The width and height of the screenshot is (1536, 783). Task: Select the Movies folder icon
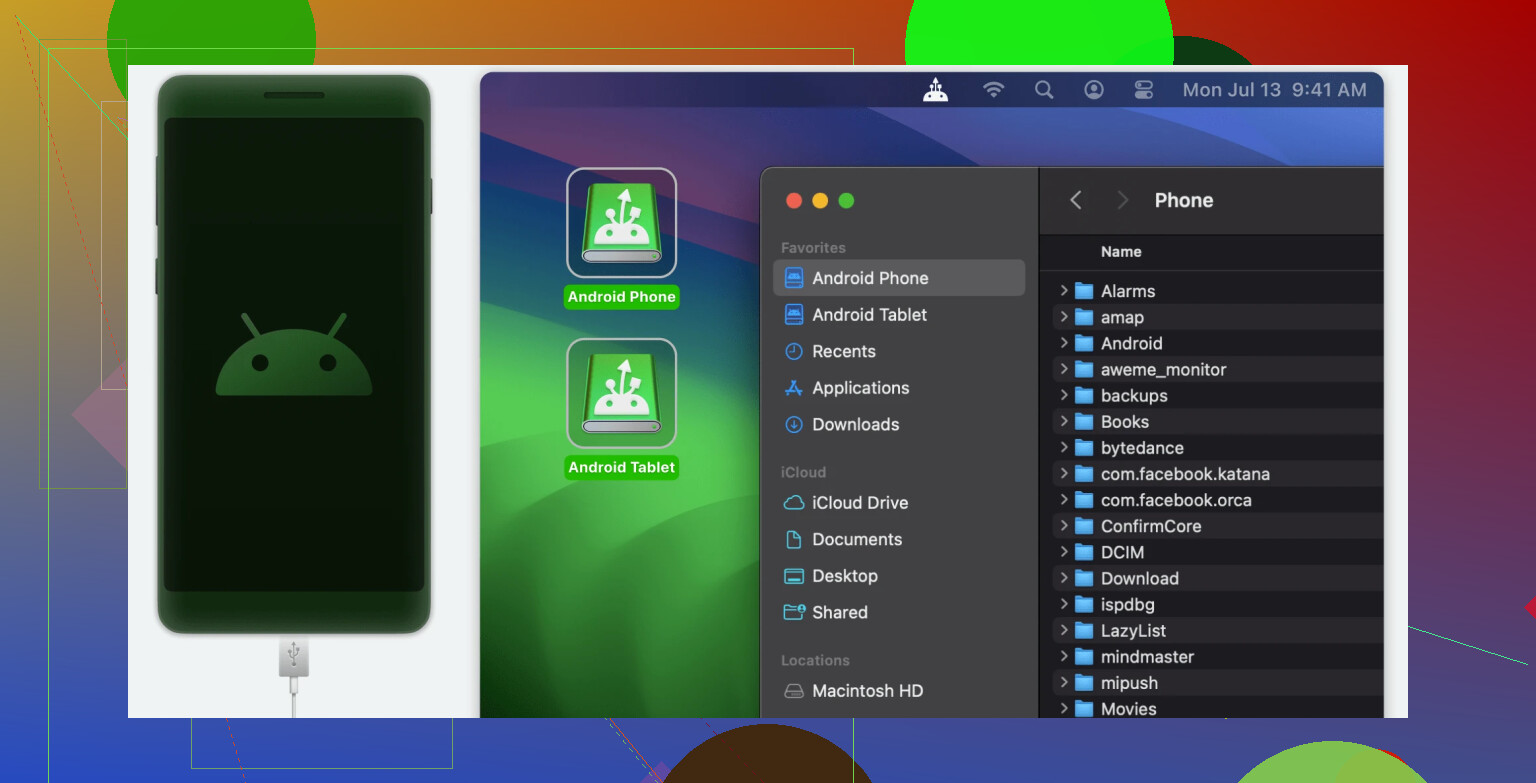[x=1084, y=709]
